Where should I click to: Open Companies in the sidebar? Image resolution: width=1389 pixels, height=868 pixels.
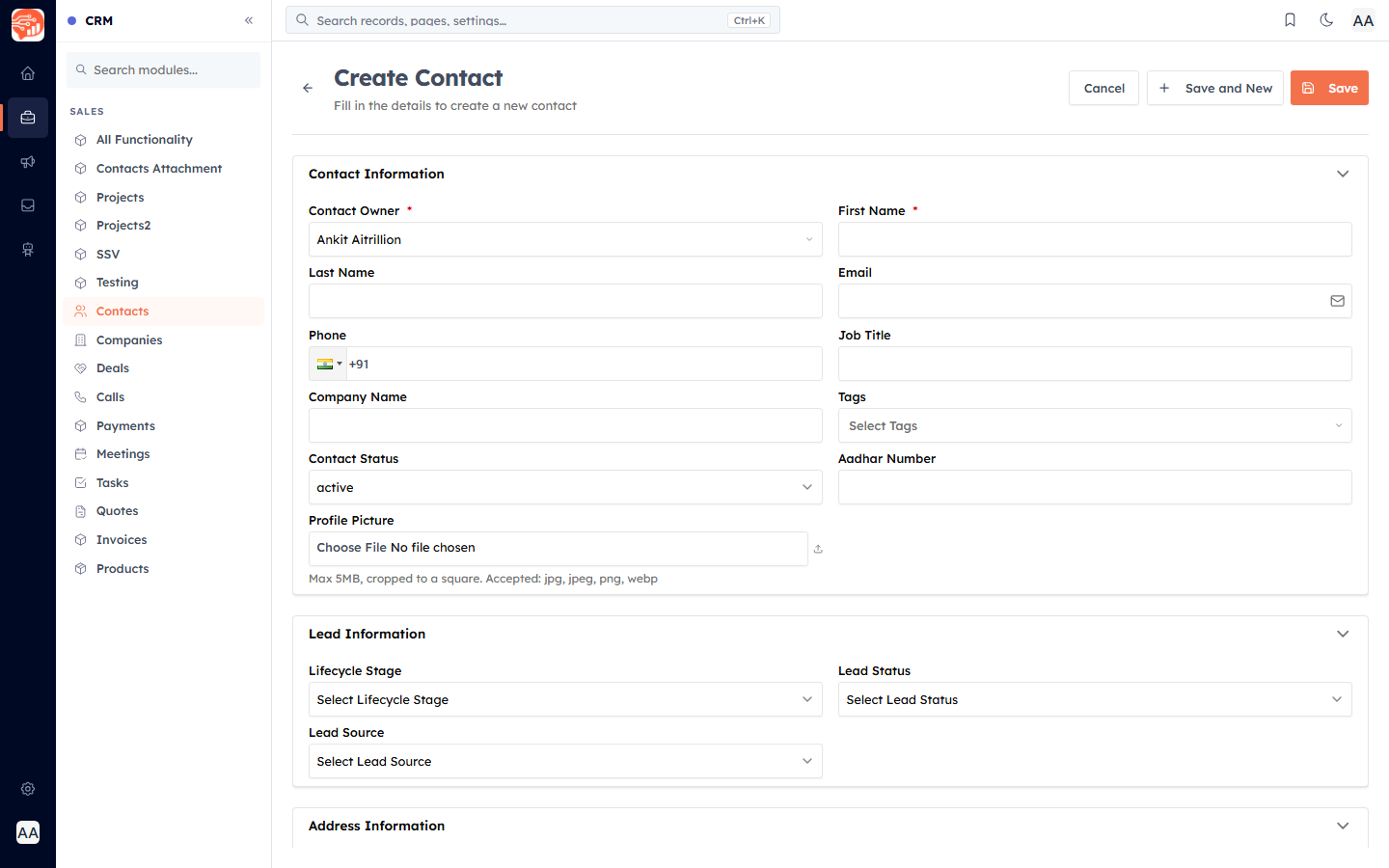164,340
